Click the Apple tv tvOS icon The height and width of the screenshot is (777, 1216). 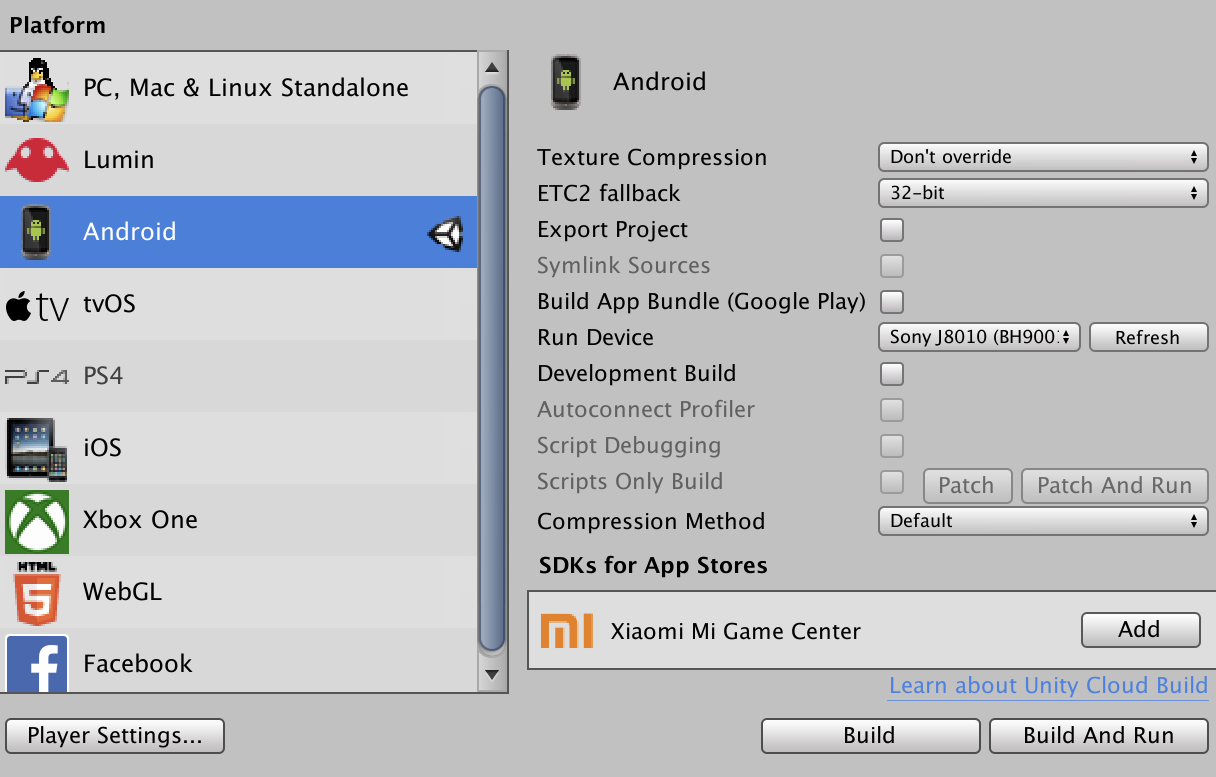click(37, 305)
